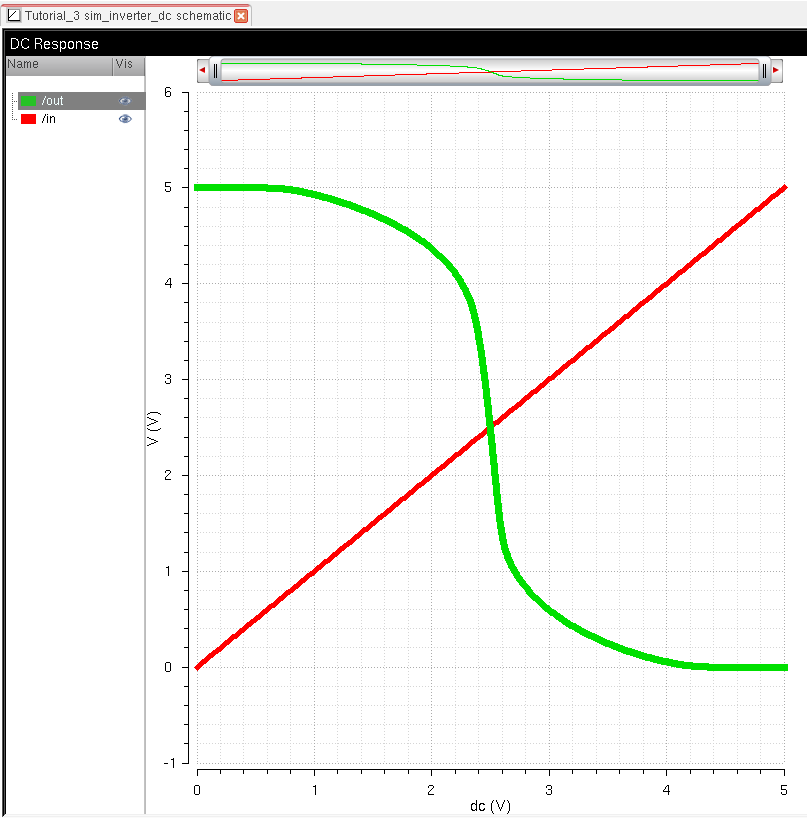Click the V (V) y-axis label
Image resolution: width=807 pixels, height=818 pixels.
click(x=153, y=429)
